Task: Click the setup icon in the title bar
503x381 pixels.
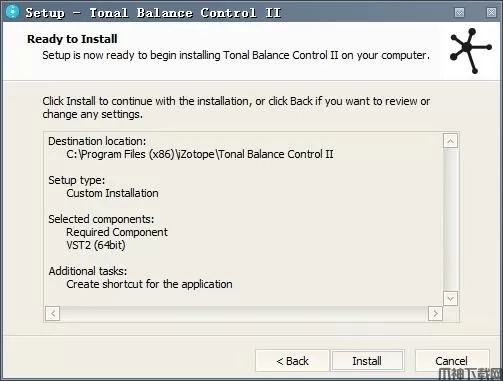Action: (x=12, y=12)
